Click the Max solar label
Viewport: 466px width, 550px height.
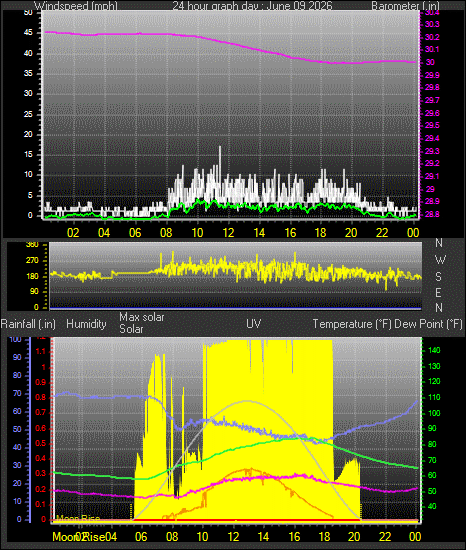[142, 317]
